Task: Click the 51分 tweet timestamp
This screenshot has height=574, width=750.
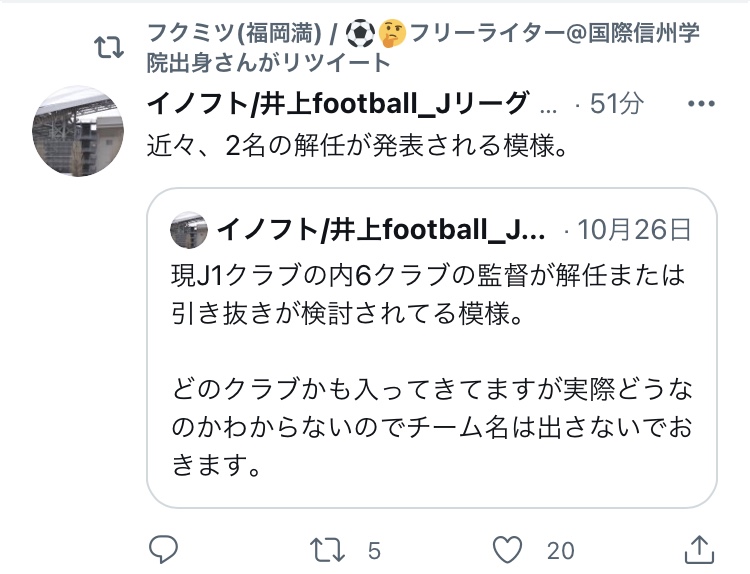Action: pos(616,103)
